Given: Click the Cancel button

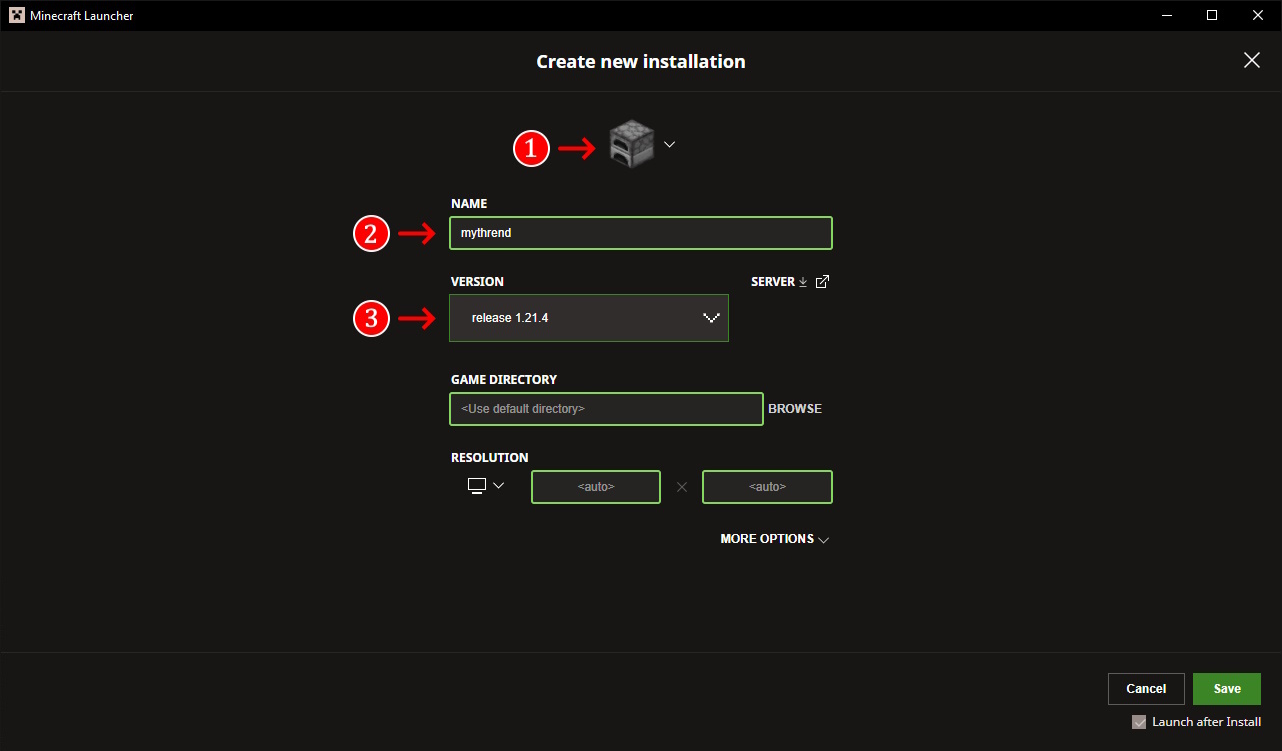Looking at the screenshot, I should (x=1146, y=689).
